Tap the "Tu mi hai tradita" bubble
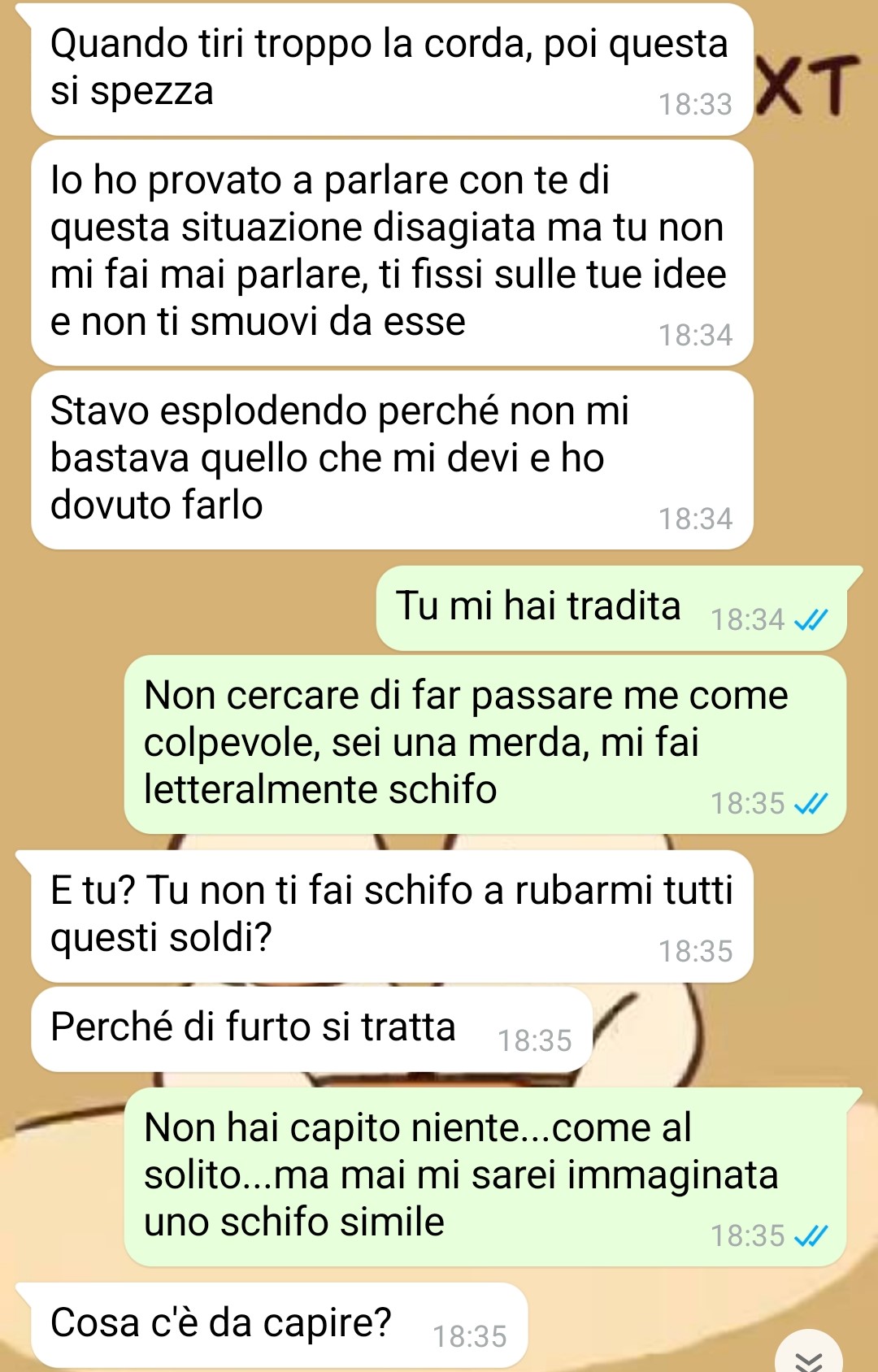Image resolution: width=878 pixels, height=1372 pixels. (611, 608)
